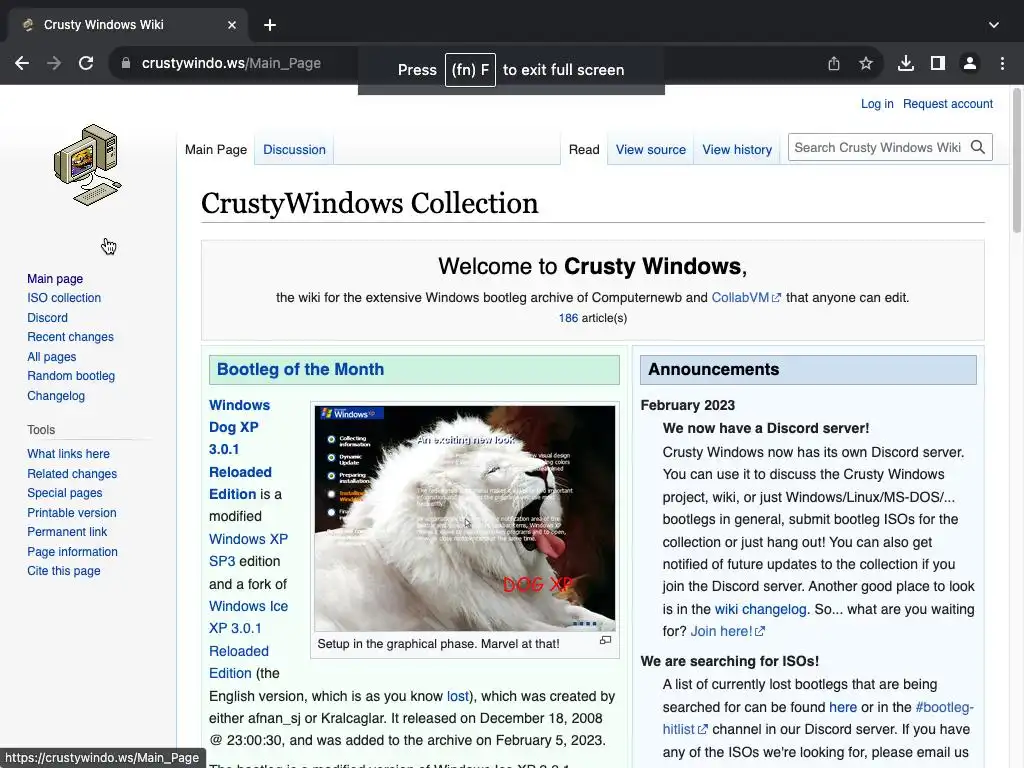Open the Discord sidebar link
This screenshot has height=768, width=1024.
click(x=47, y=318)
